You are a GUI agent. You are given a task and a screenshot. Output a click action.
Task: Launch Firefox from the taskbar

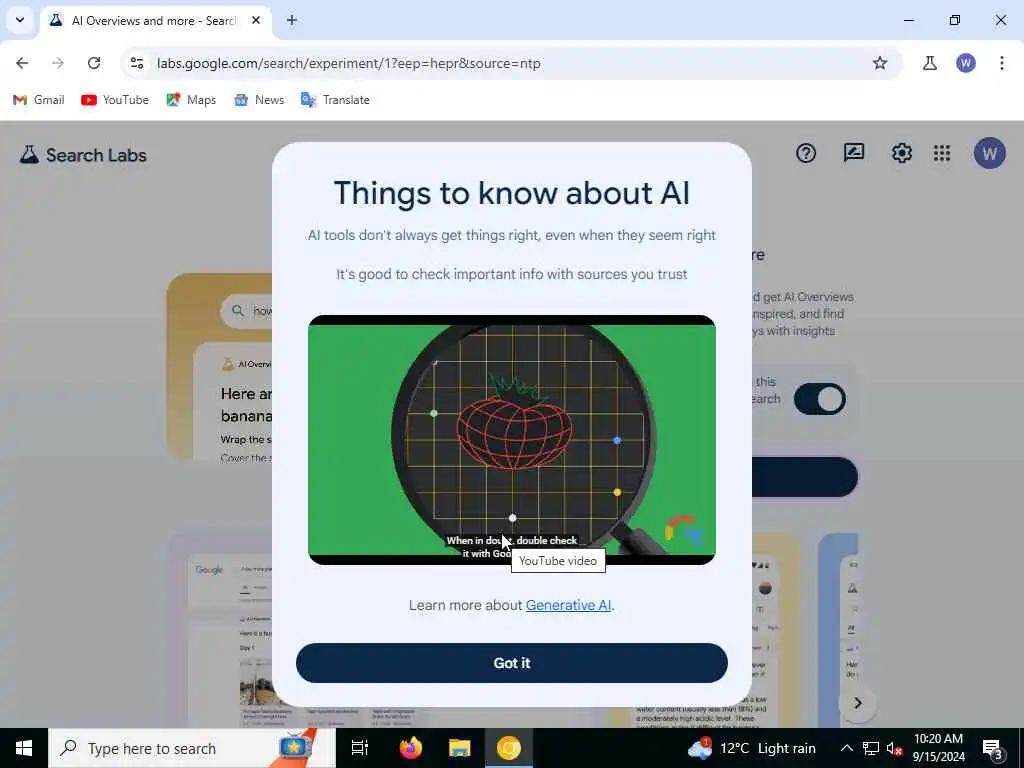[410, 748]
